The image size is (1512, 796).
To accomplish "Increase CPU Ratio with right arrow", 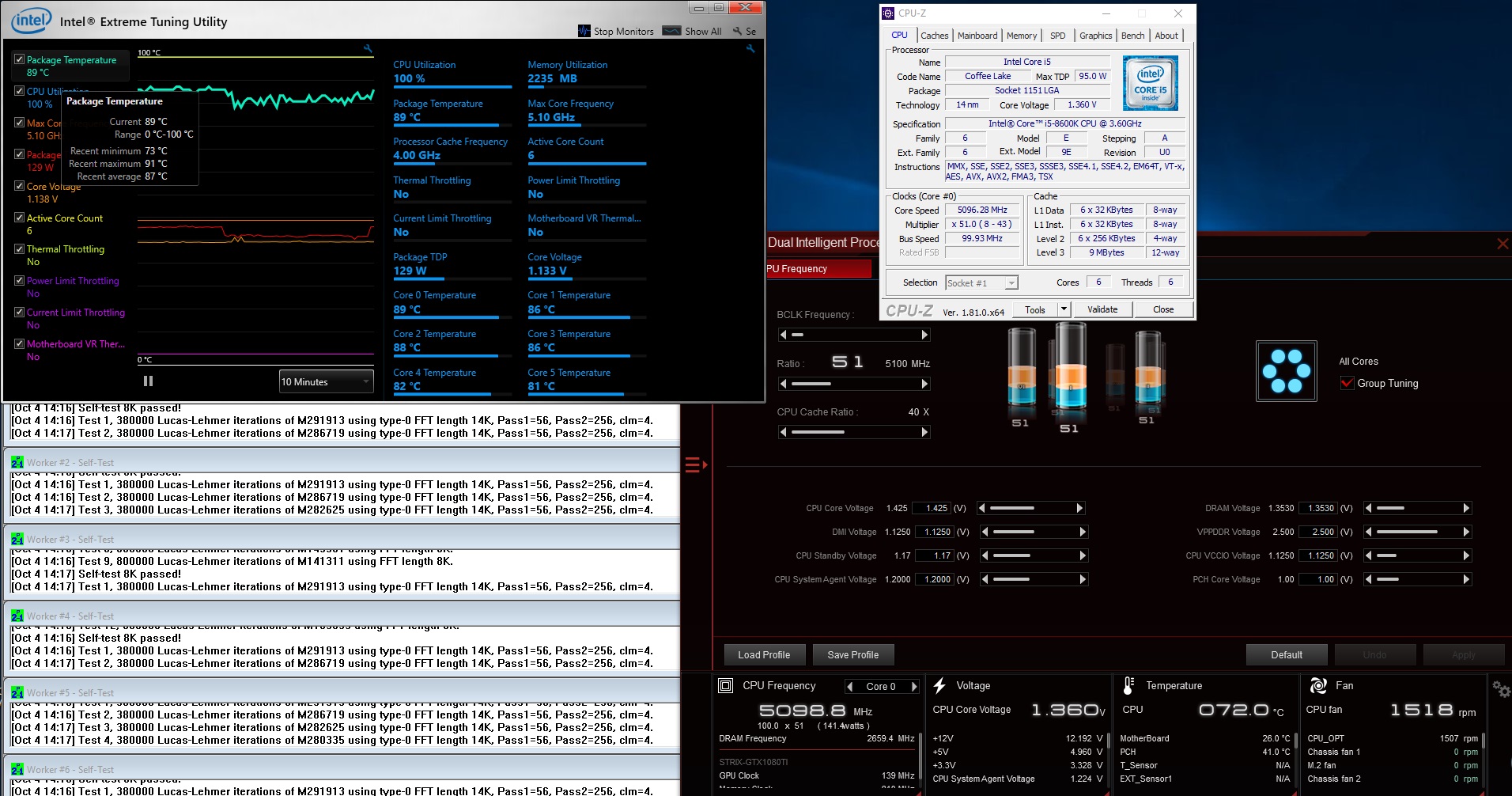I will [x=924, y=384].
